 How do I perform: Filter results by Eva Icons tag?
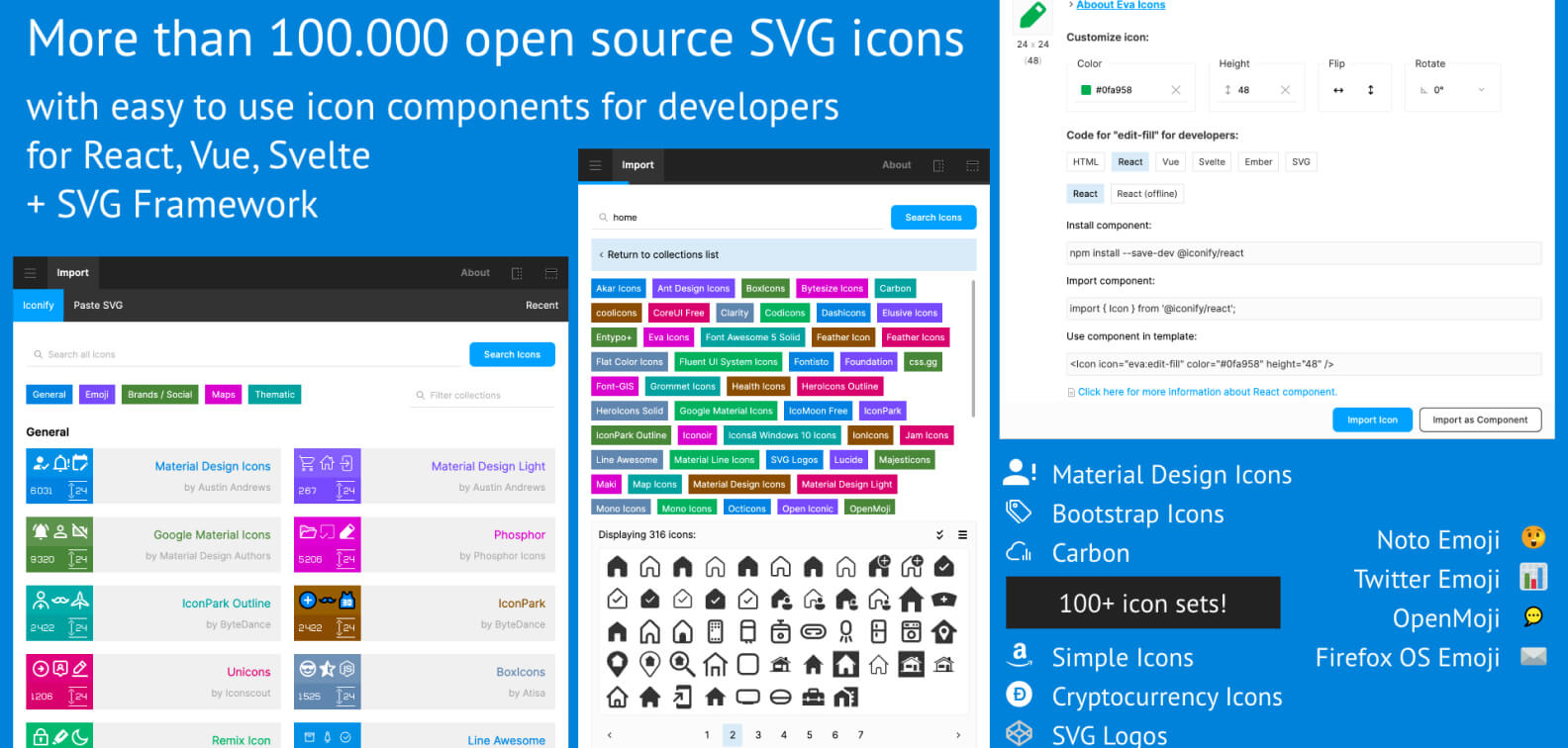pos(668,337)
